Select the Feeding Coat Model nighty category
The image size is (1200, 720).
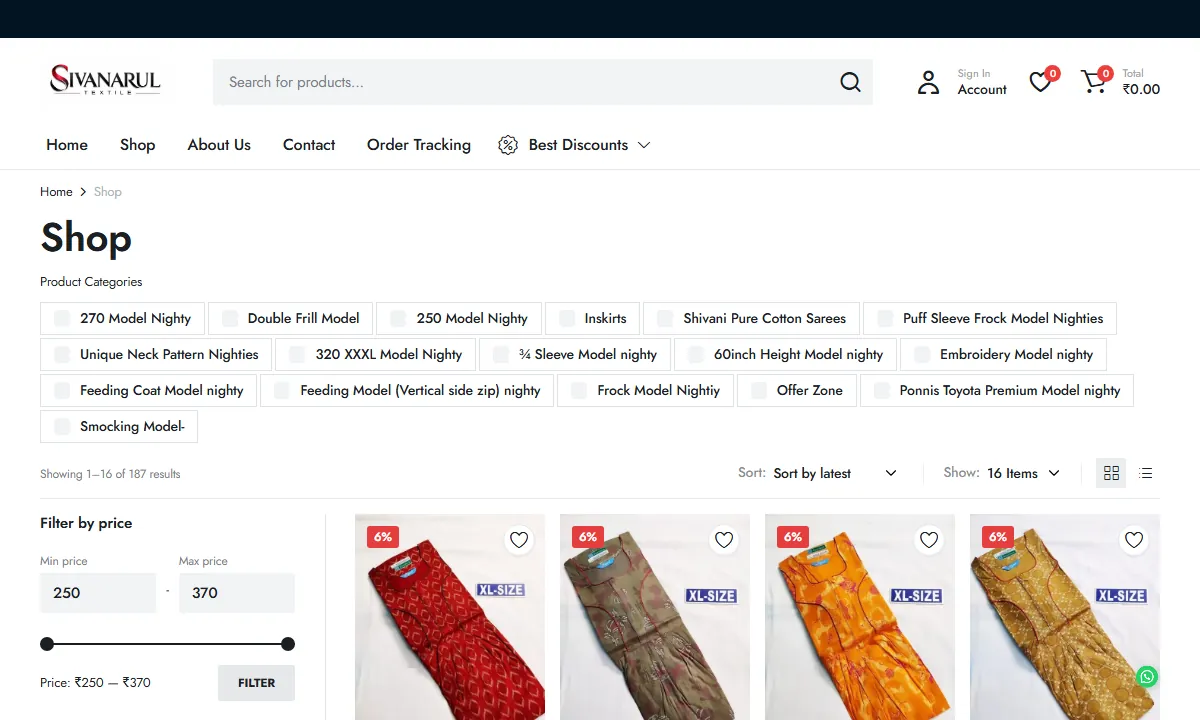click(148, 390)
